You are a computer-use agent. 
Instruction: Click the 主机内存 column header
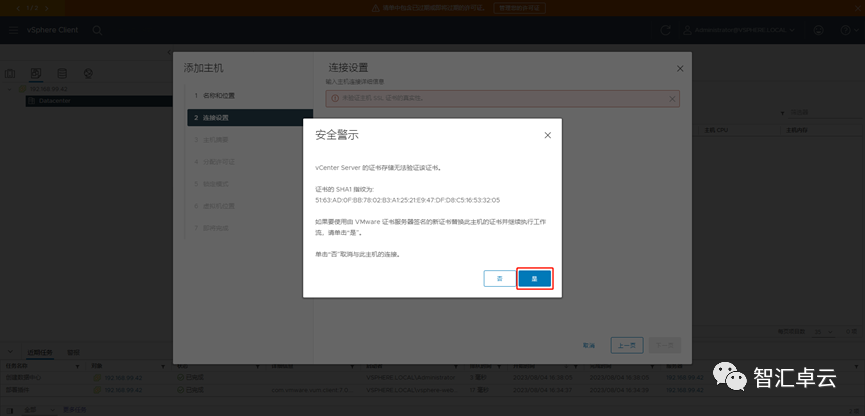797,130
